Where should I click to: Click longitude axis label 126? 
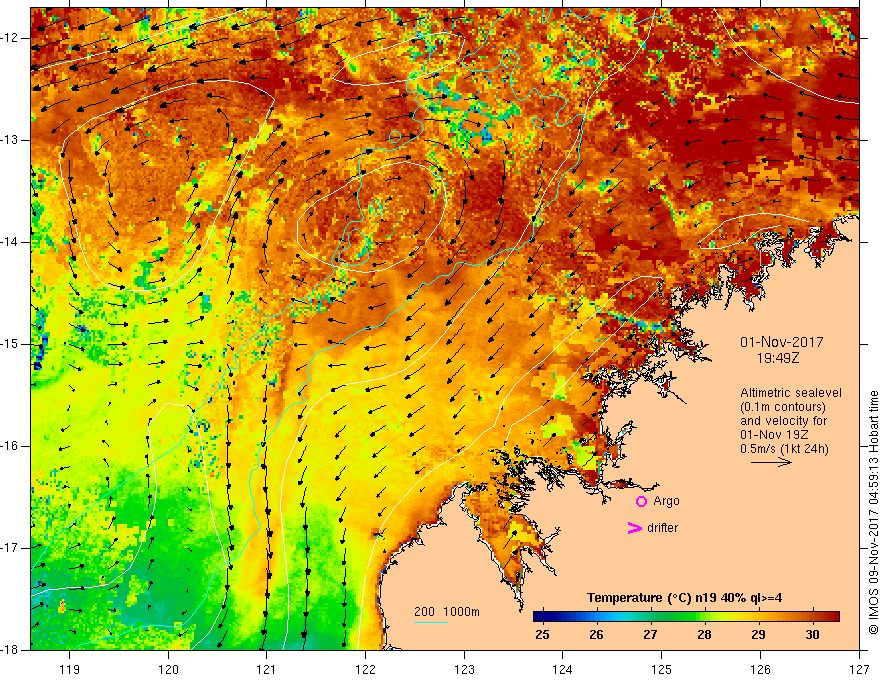760,669
